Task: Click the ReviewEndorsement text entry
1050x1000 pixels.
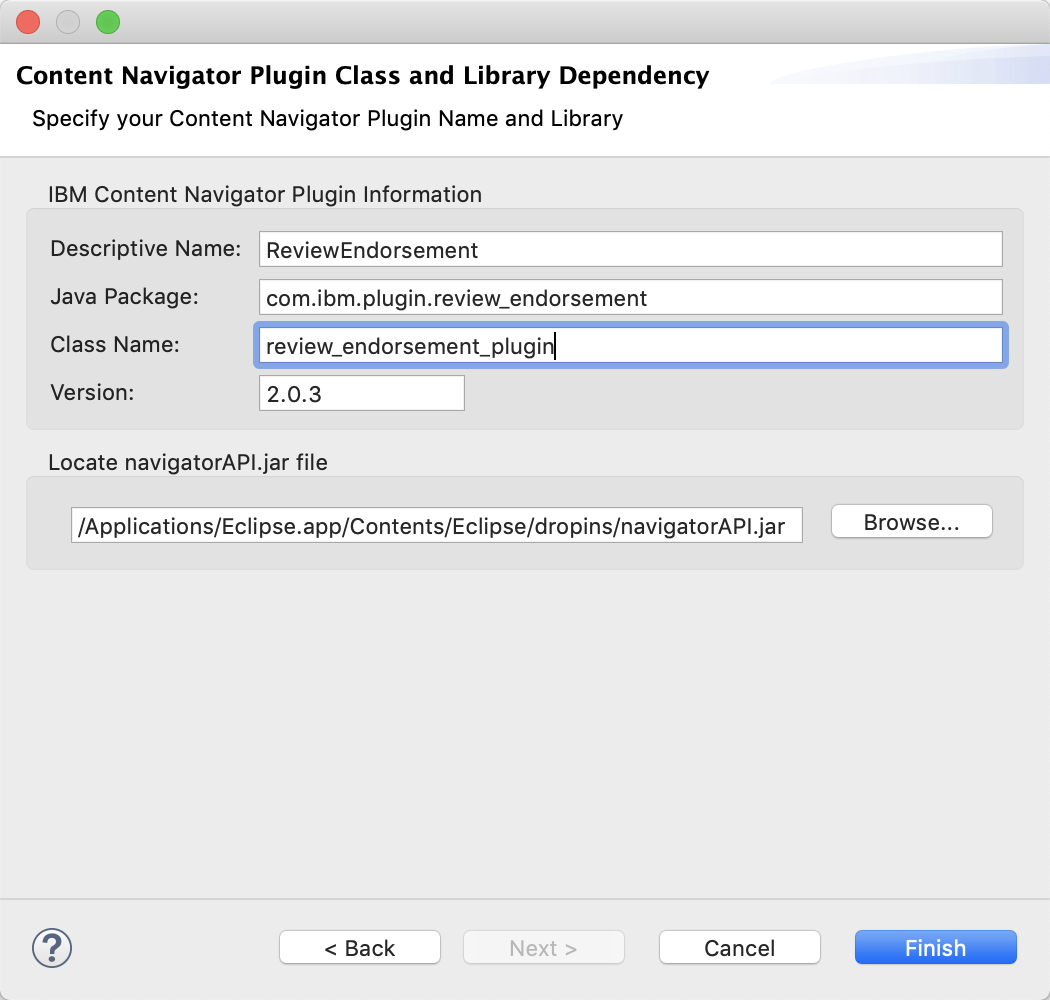Action: click(370, 250)
